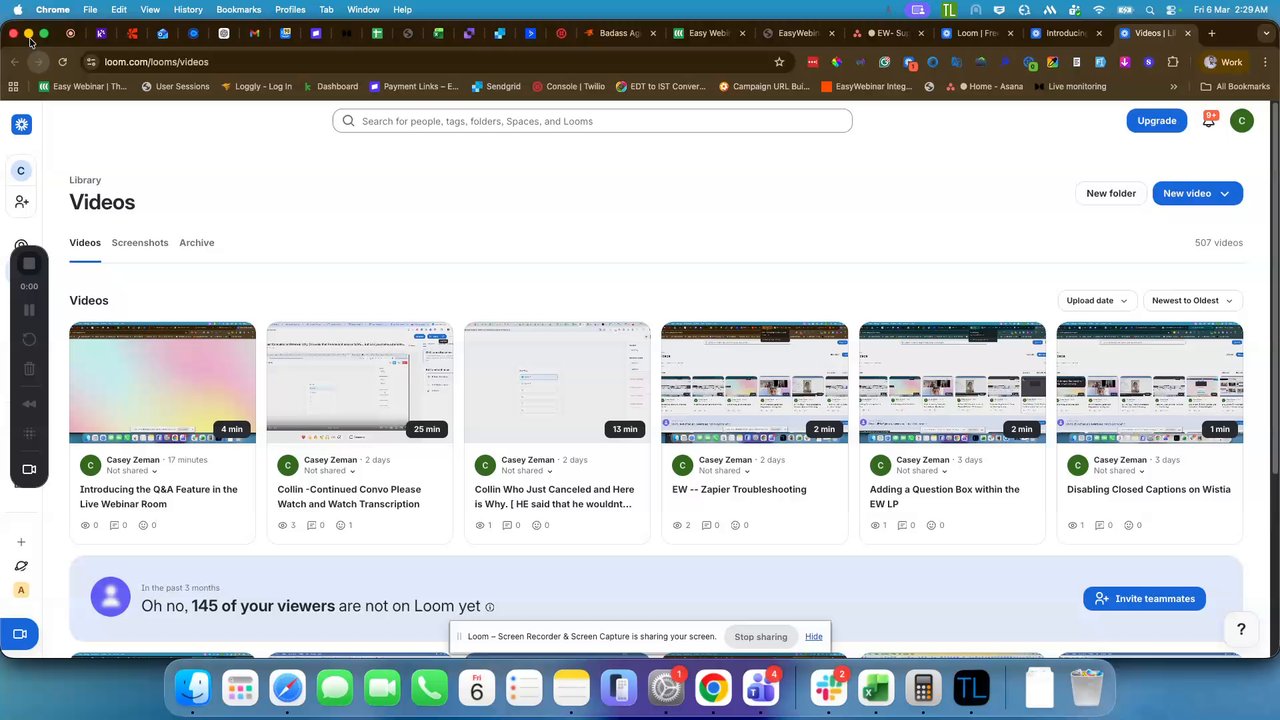Open the account avatar C at top right
Image resolution: width=1280 pixels, height=720 pixels.
point(1241,121)
